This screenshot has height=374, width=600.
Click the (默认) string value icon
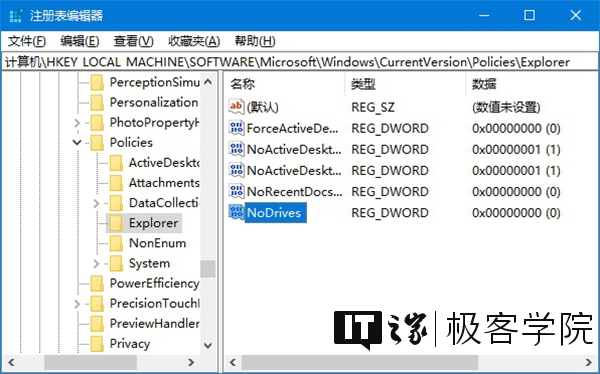coord(236,107)
